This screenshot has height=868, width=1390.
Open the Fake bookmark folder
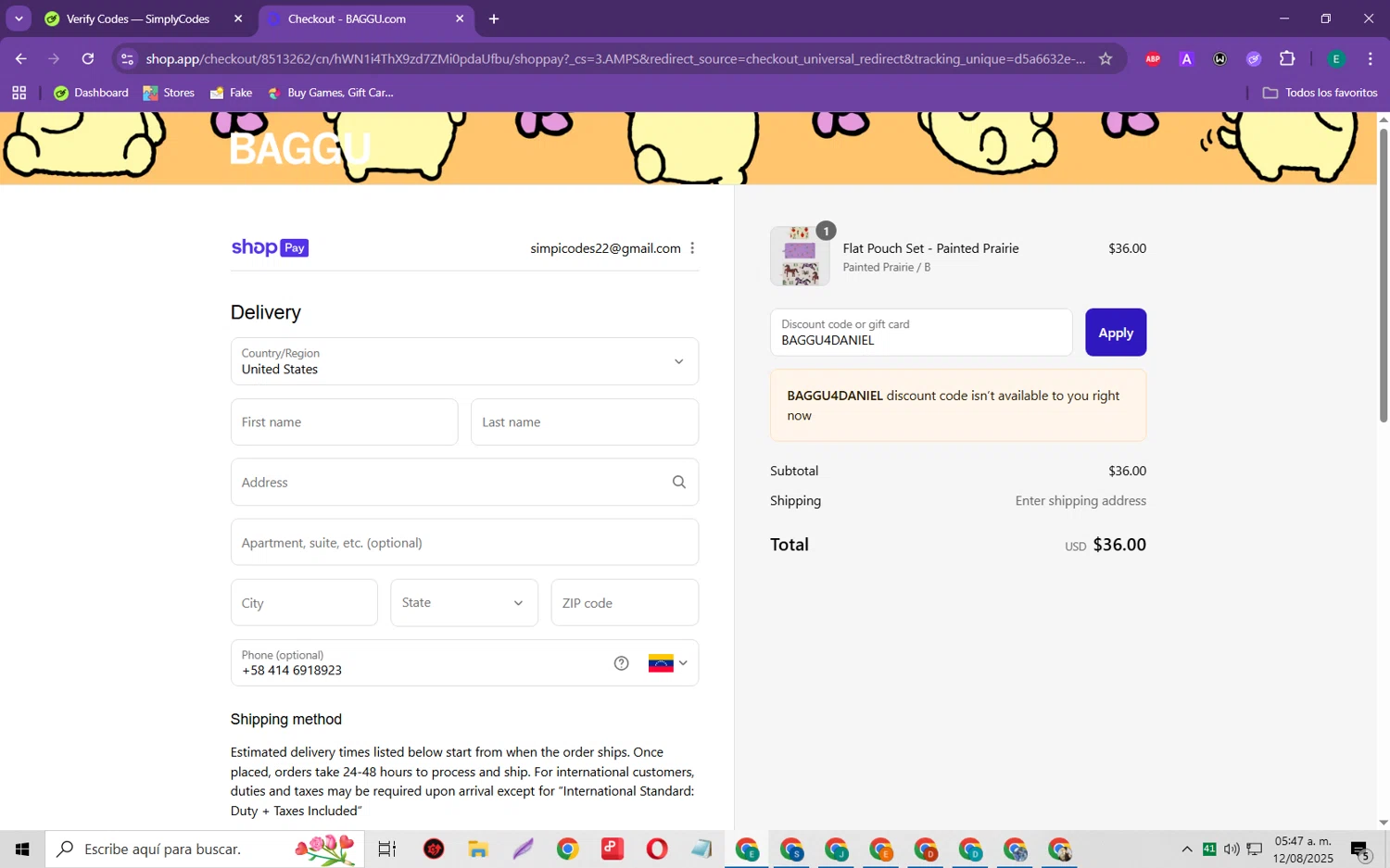pos(232,93)
